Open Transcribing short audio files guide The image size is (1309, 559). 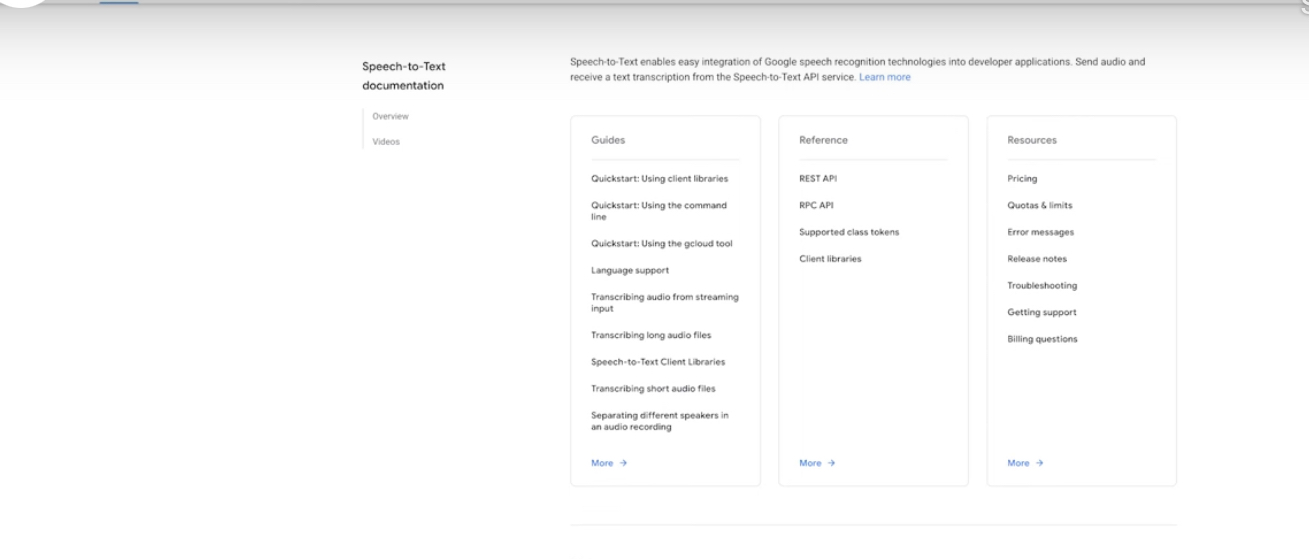653,389
